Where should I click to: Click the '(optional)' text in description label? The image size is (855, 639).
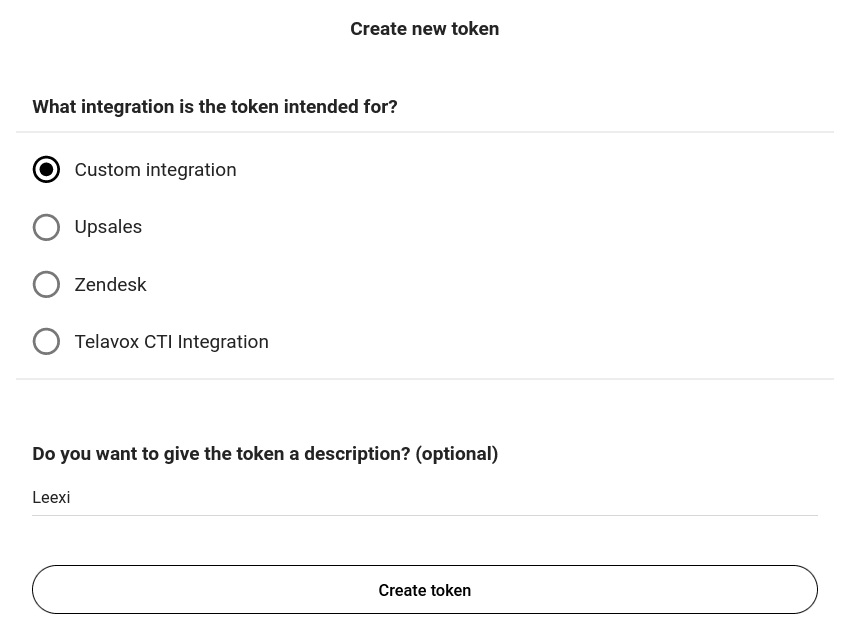coord(457,454)
